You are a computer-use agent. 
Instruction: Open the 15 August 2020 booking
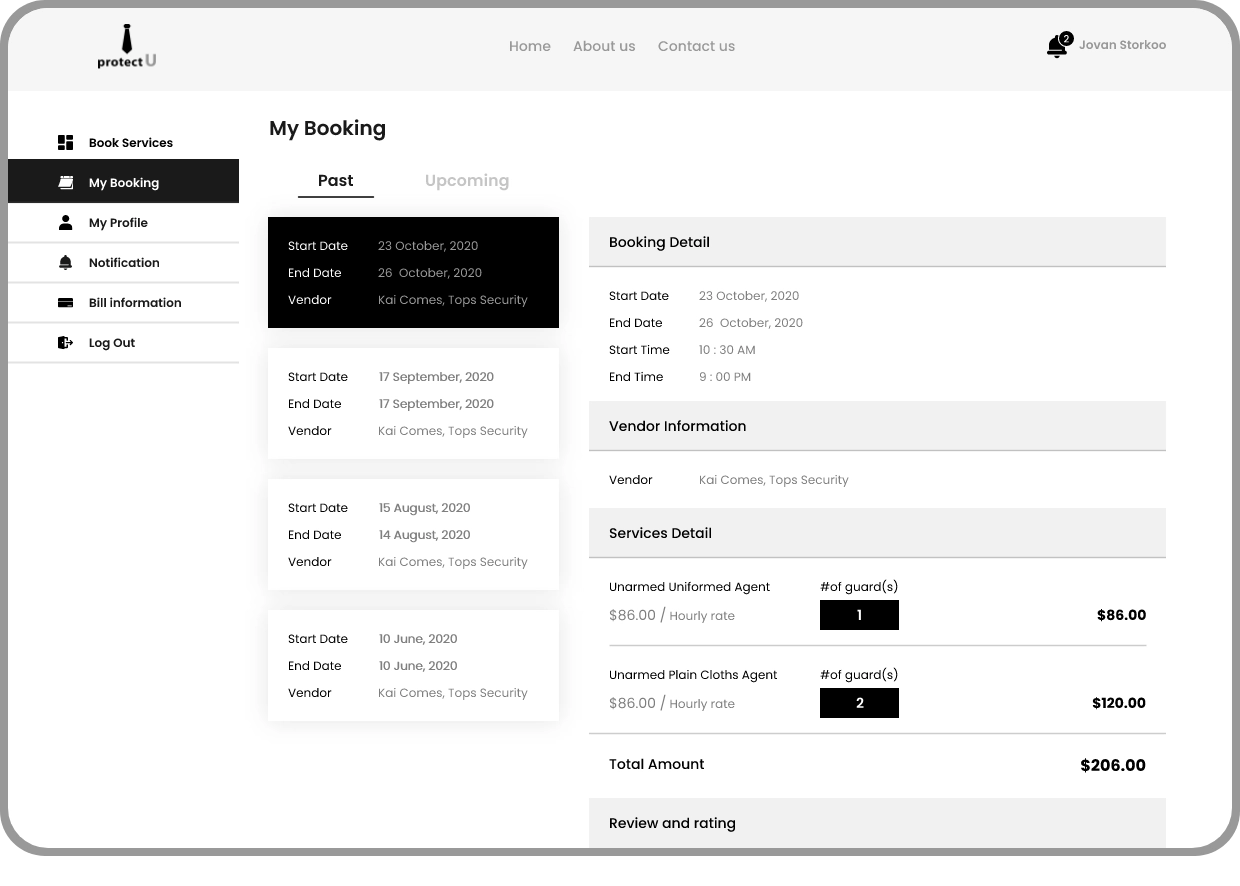413,534
